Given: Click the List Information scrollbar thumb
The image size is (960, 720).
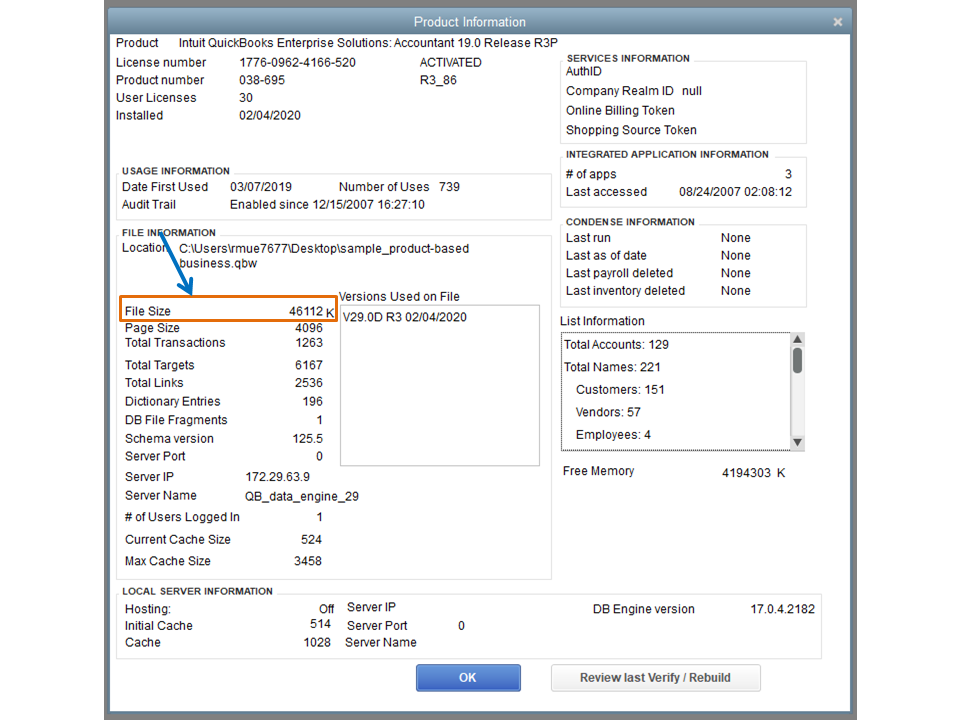Looking at the screenshot, I should click(797, 360).
